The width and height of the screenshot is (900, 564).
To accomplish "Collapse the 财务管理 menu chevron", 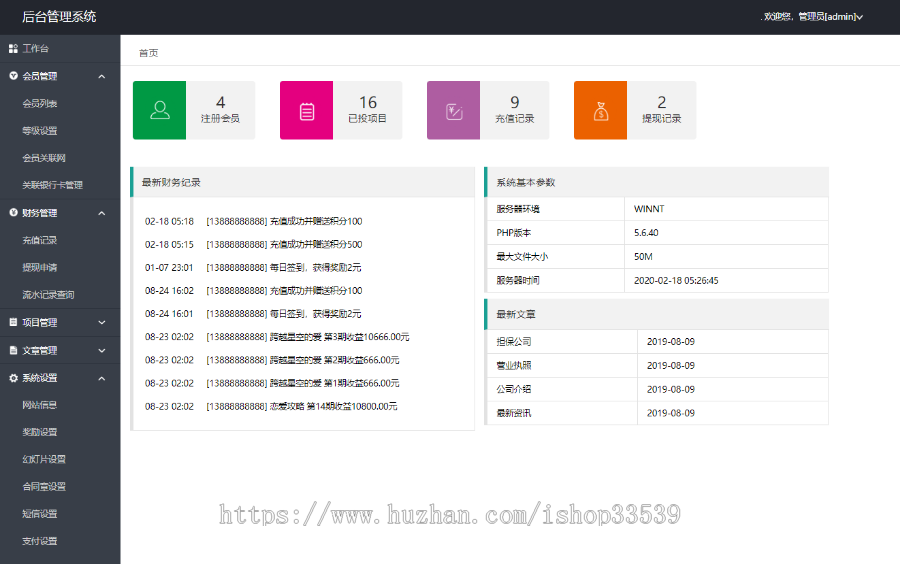I will (x=102, y=213).
